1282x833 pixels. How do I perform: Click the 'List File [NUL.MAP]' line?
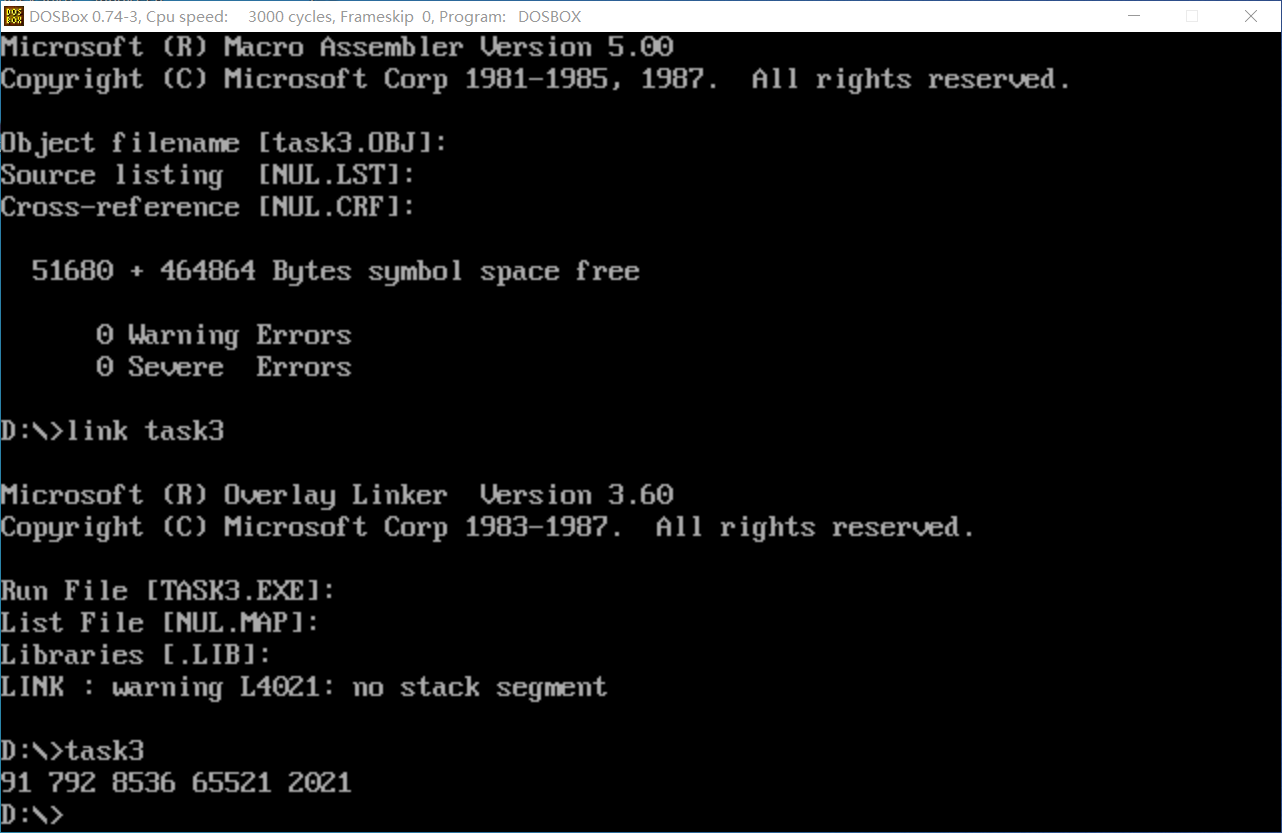click(159, 623)
